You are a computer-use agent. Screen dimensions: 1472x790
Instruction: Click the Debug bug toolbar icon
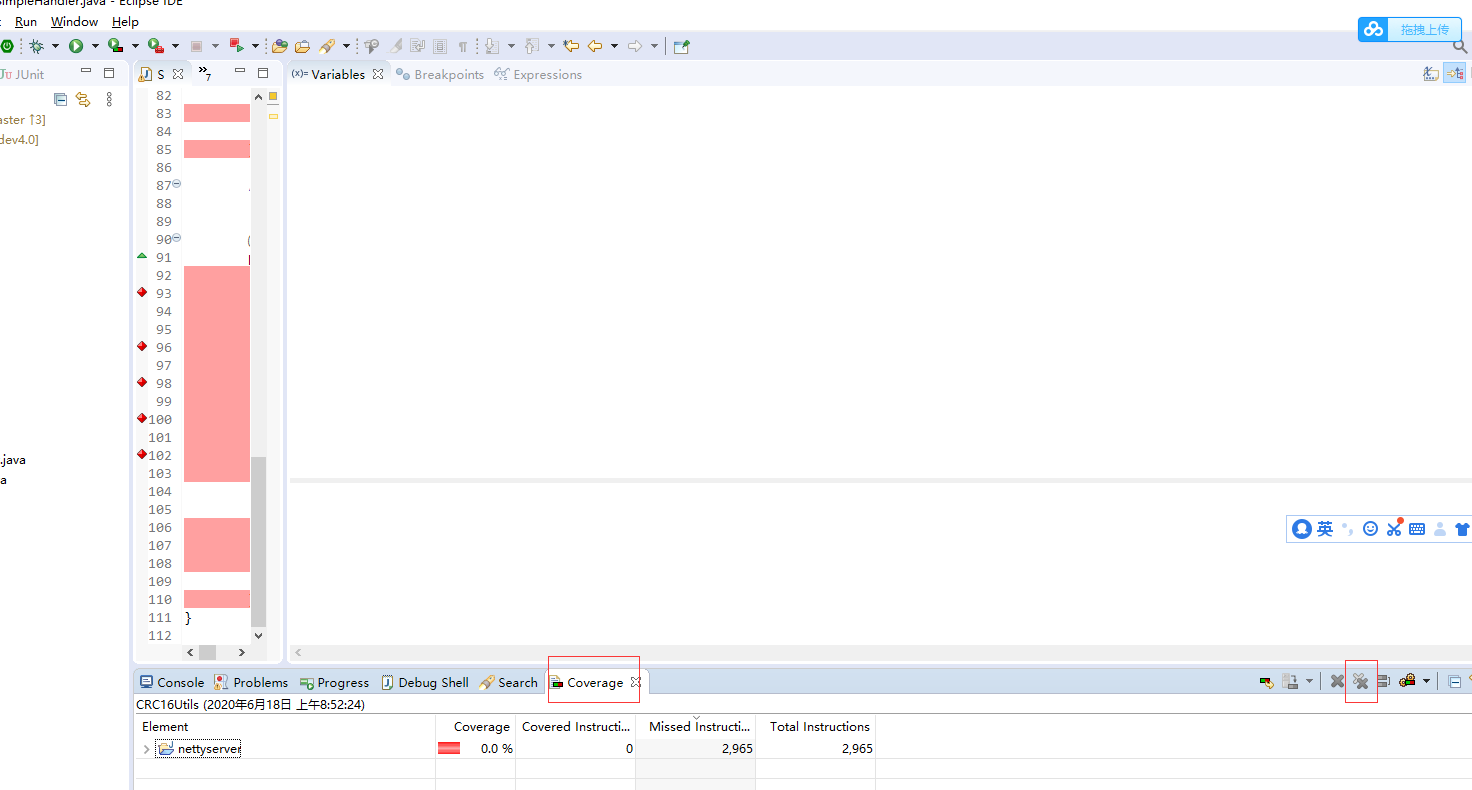[36, 46]
